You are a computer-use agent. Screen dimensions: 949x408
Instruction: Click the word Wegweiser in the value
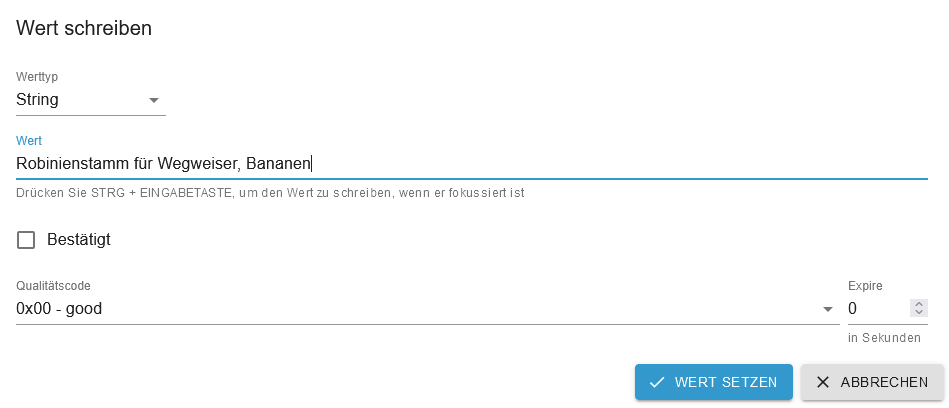(x=200, y=163)
